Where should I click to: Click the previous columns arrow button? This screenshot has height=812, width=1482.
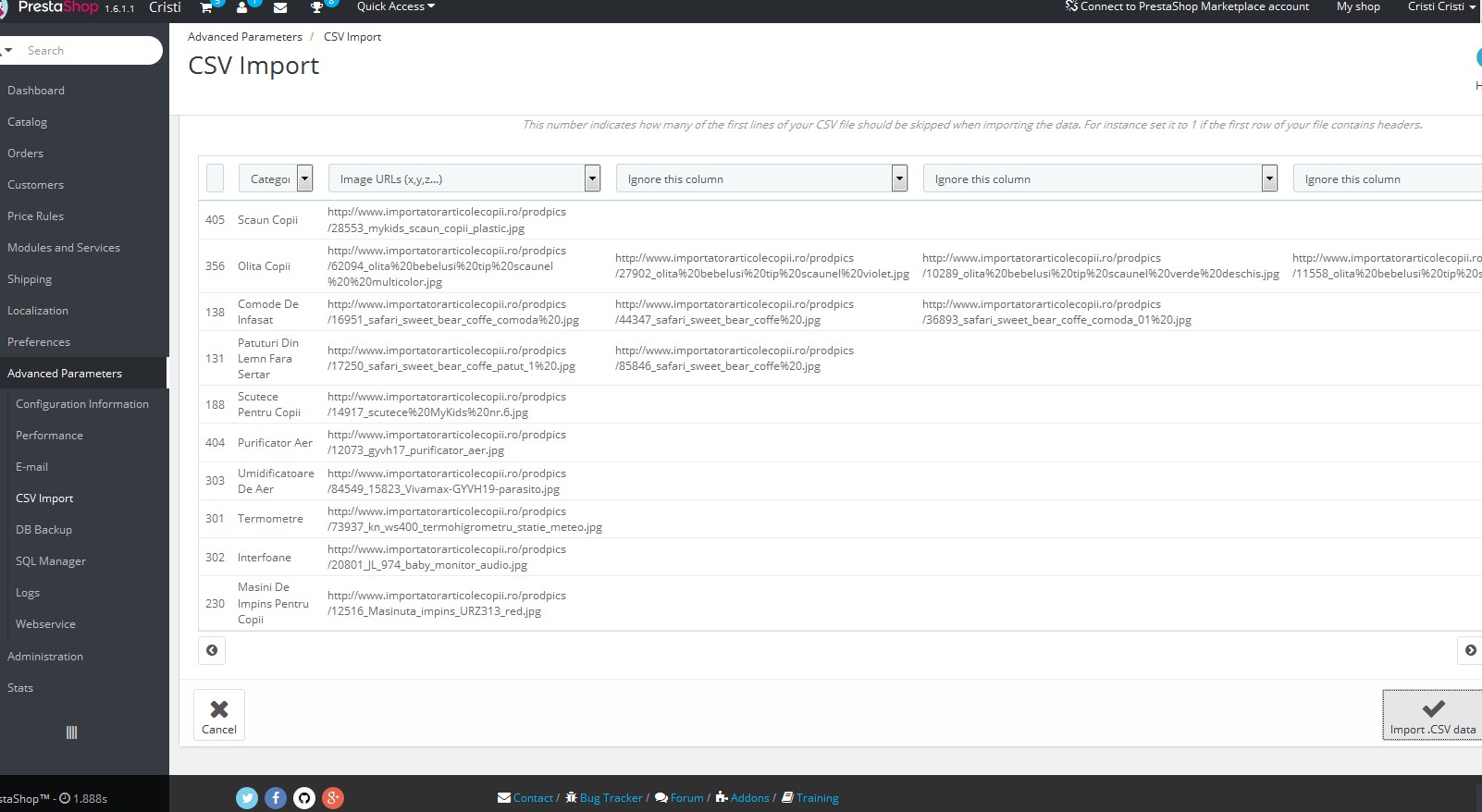(x=212, y=650)
